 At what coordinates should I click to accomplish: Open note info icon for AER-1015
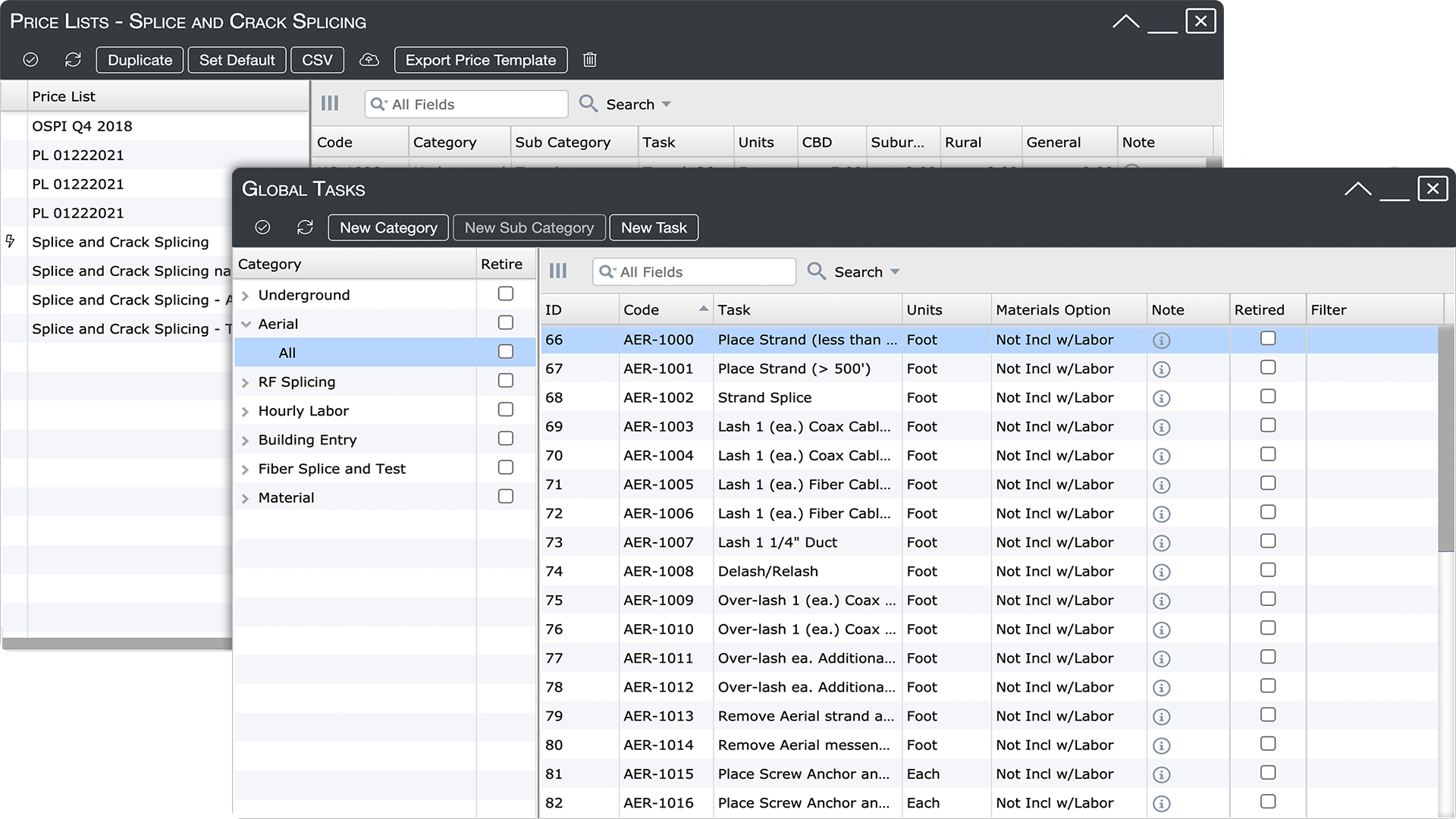tap(1161, 775)
